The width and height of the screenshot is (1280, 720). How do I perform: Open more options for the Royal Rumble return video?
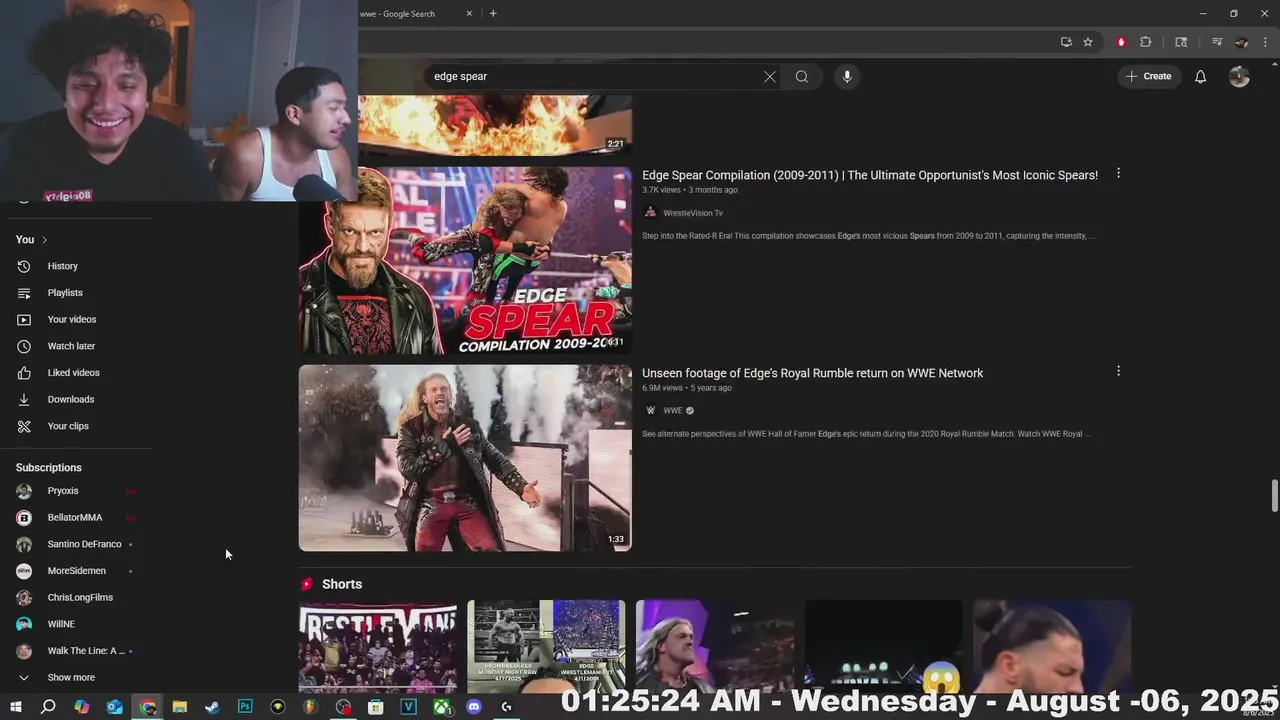(x=1118, y=371)
